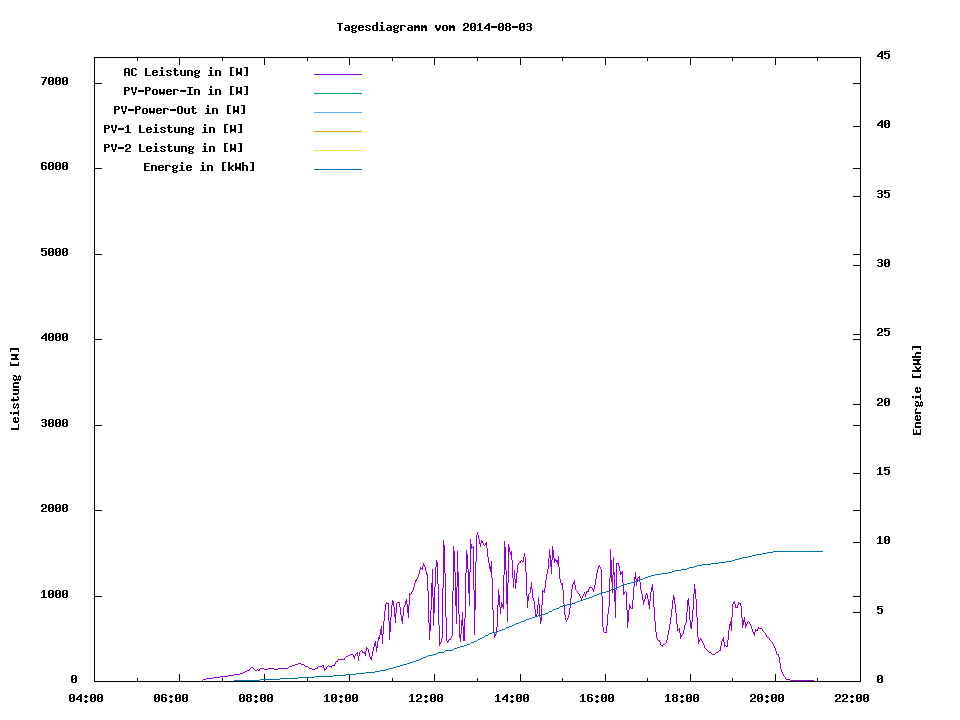Click the 7000 value on the power axis
Screen dimensions: 960x720
tap(54, 81)
